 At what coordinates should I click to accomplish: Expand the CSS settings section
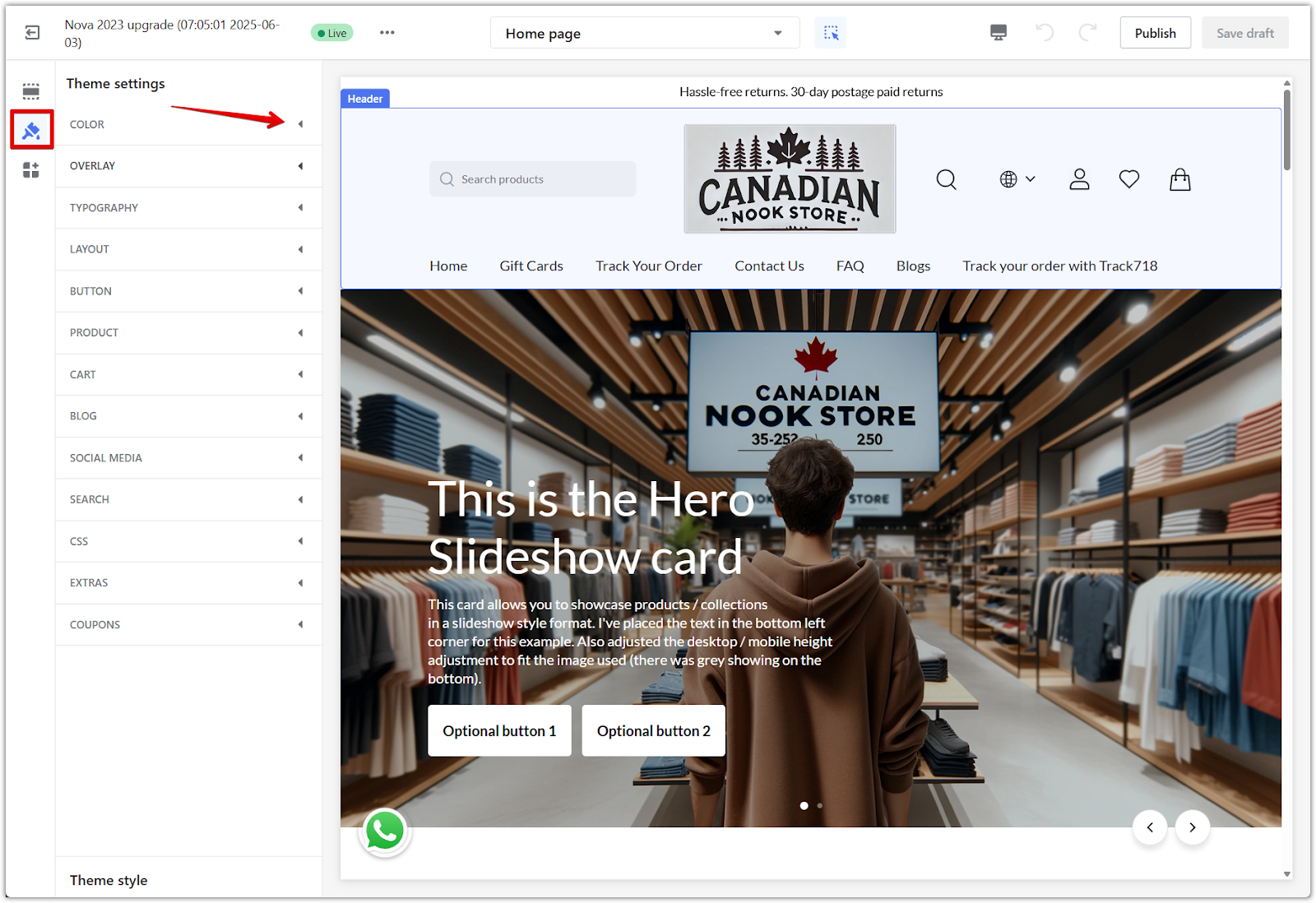(188, 541)
